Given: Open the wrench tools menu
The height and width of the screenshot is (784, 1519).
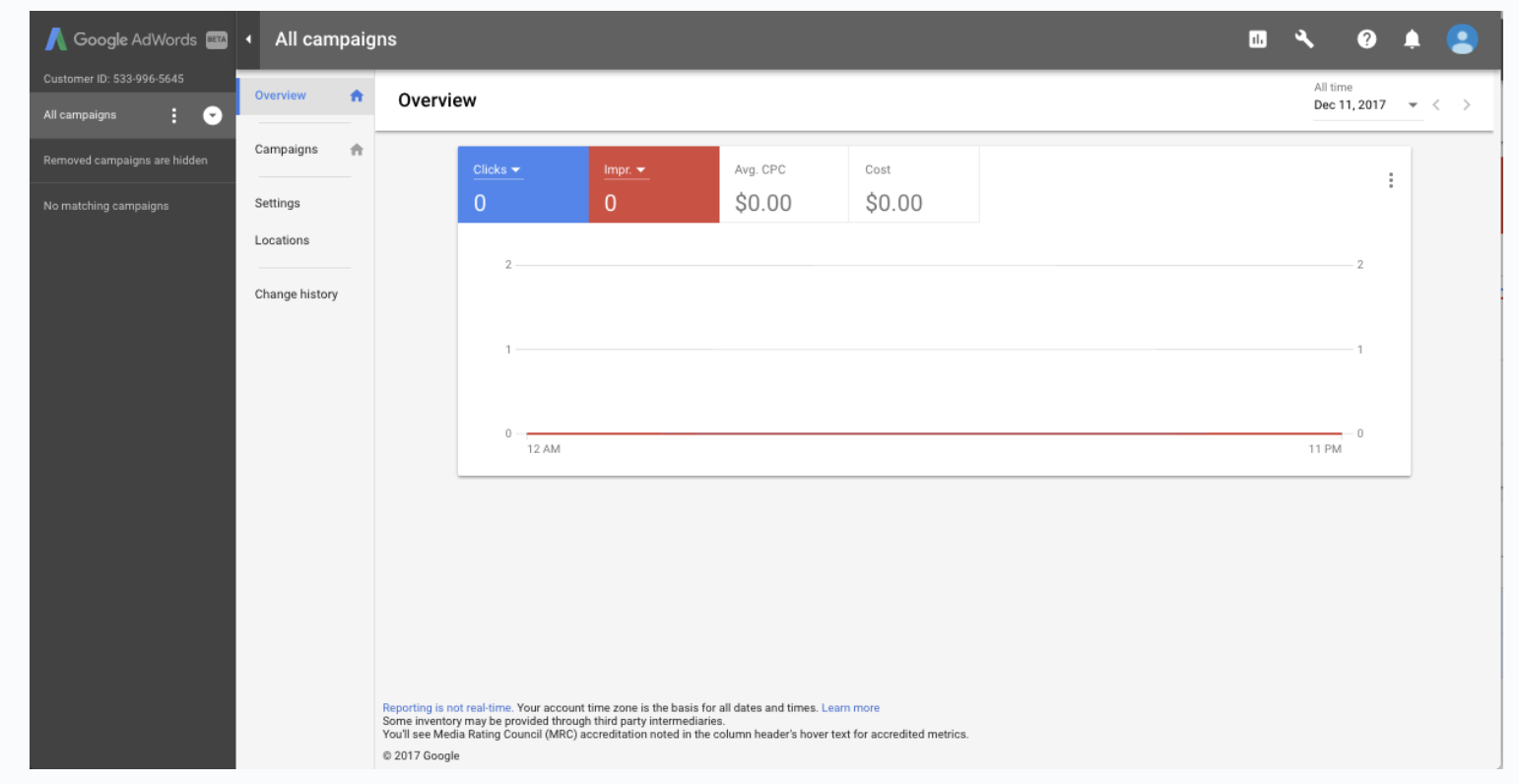Looking at the screenshot, I should [1304, 39].
